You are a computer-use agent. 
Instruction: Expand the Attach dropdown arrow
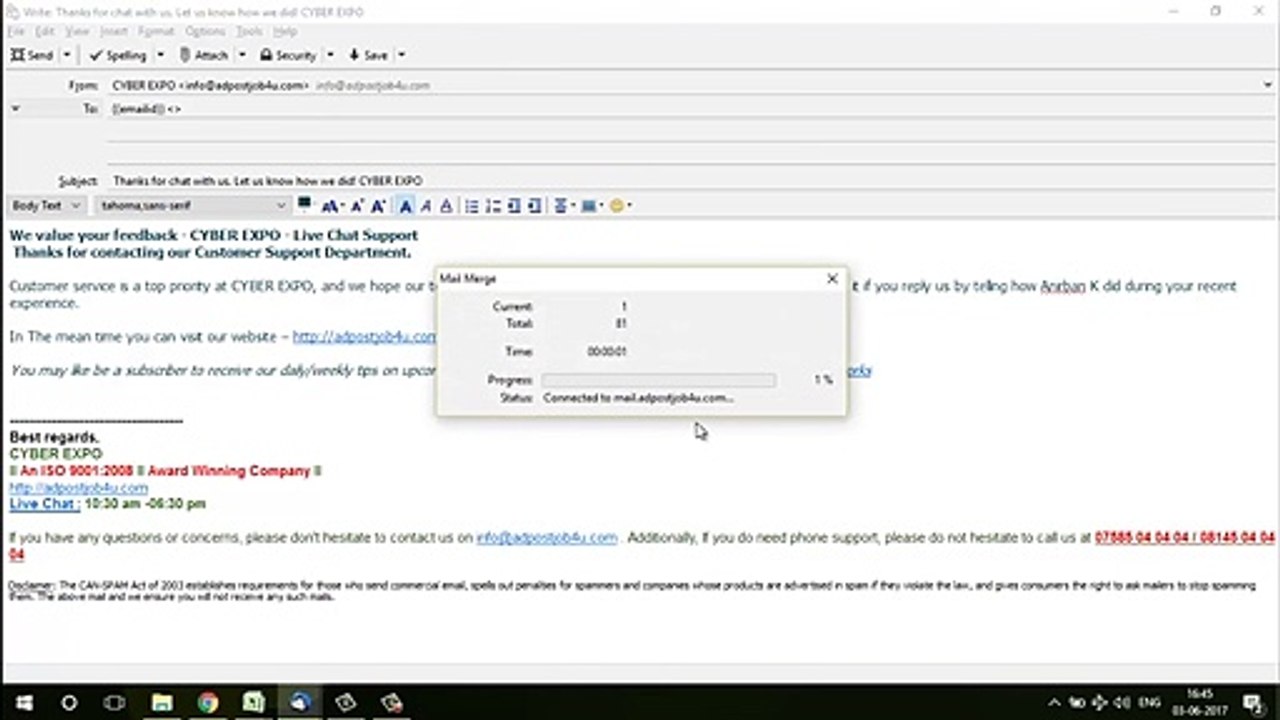point(242,55)
